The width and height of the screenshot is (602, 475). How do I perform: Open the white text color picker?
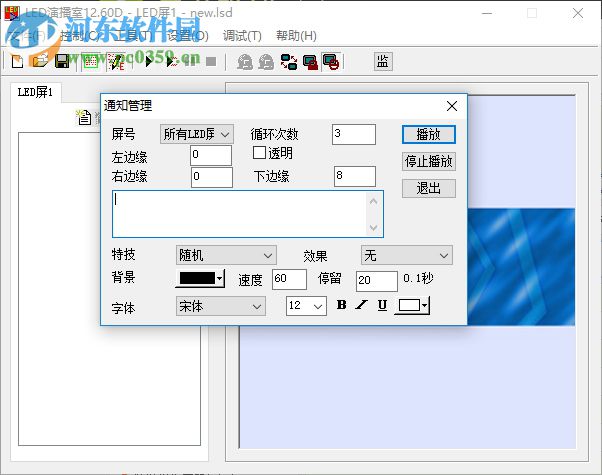[412, 306]
